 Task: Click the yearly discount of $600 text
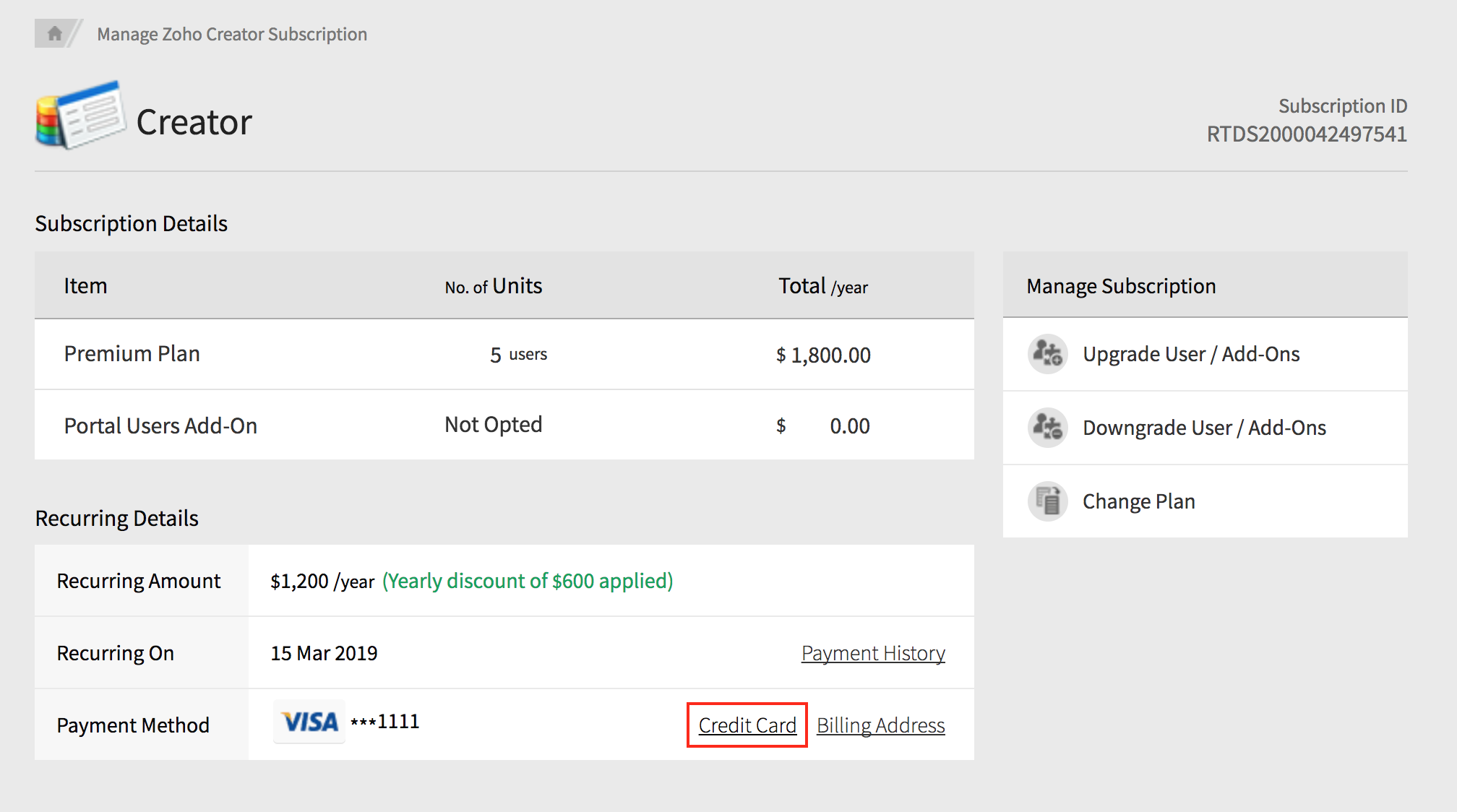click(x=528, y=581)
